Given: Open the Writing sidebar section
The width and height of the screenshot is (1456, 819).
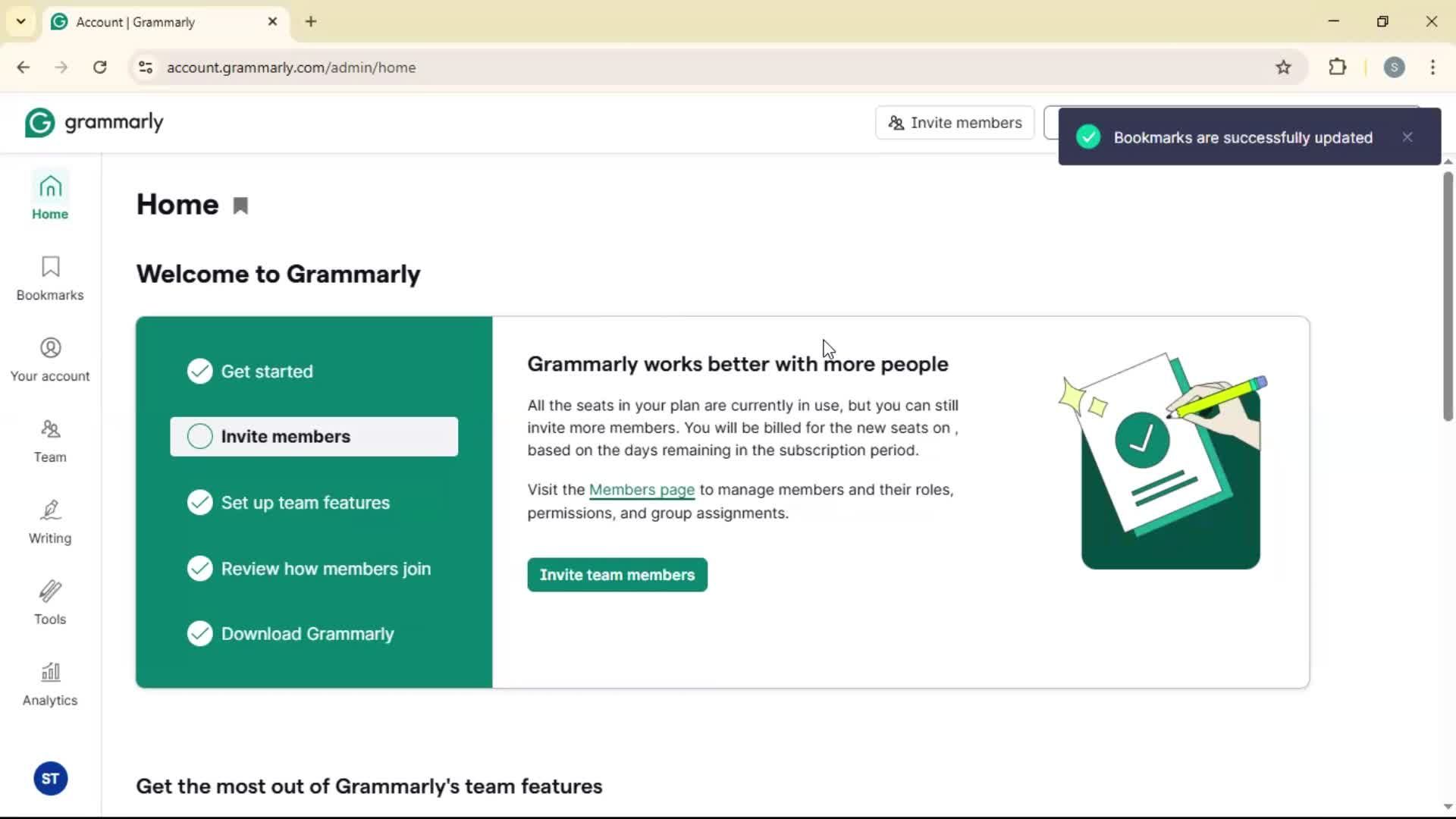Looking at the screenshot, I should click(50, 522).
